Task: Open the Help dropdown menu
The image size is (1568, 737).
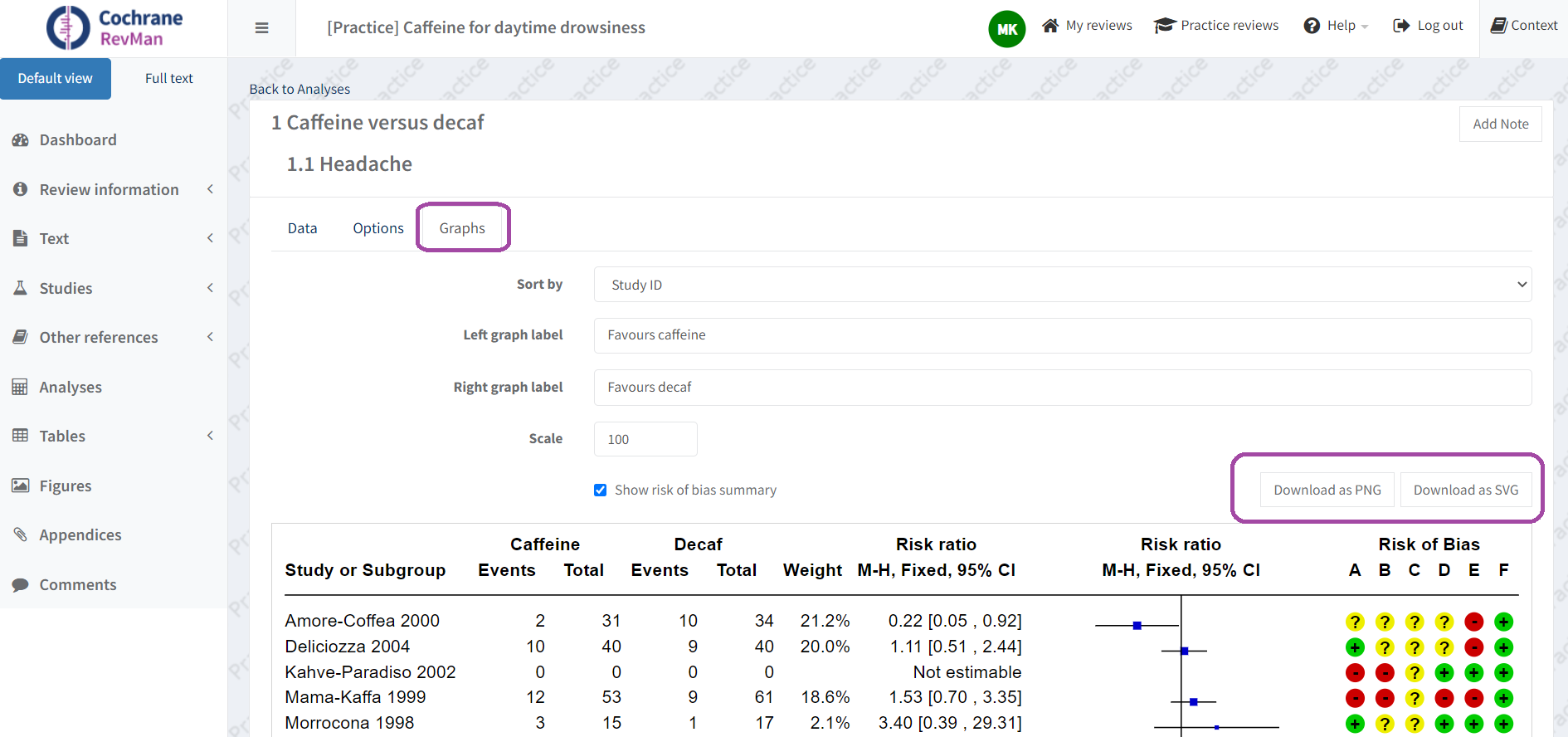Action: click(x=1336, y=26)
